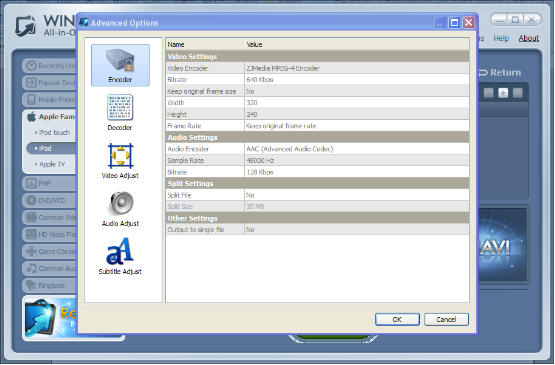Click the Popular Devices arrow icon

(32, 82)
